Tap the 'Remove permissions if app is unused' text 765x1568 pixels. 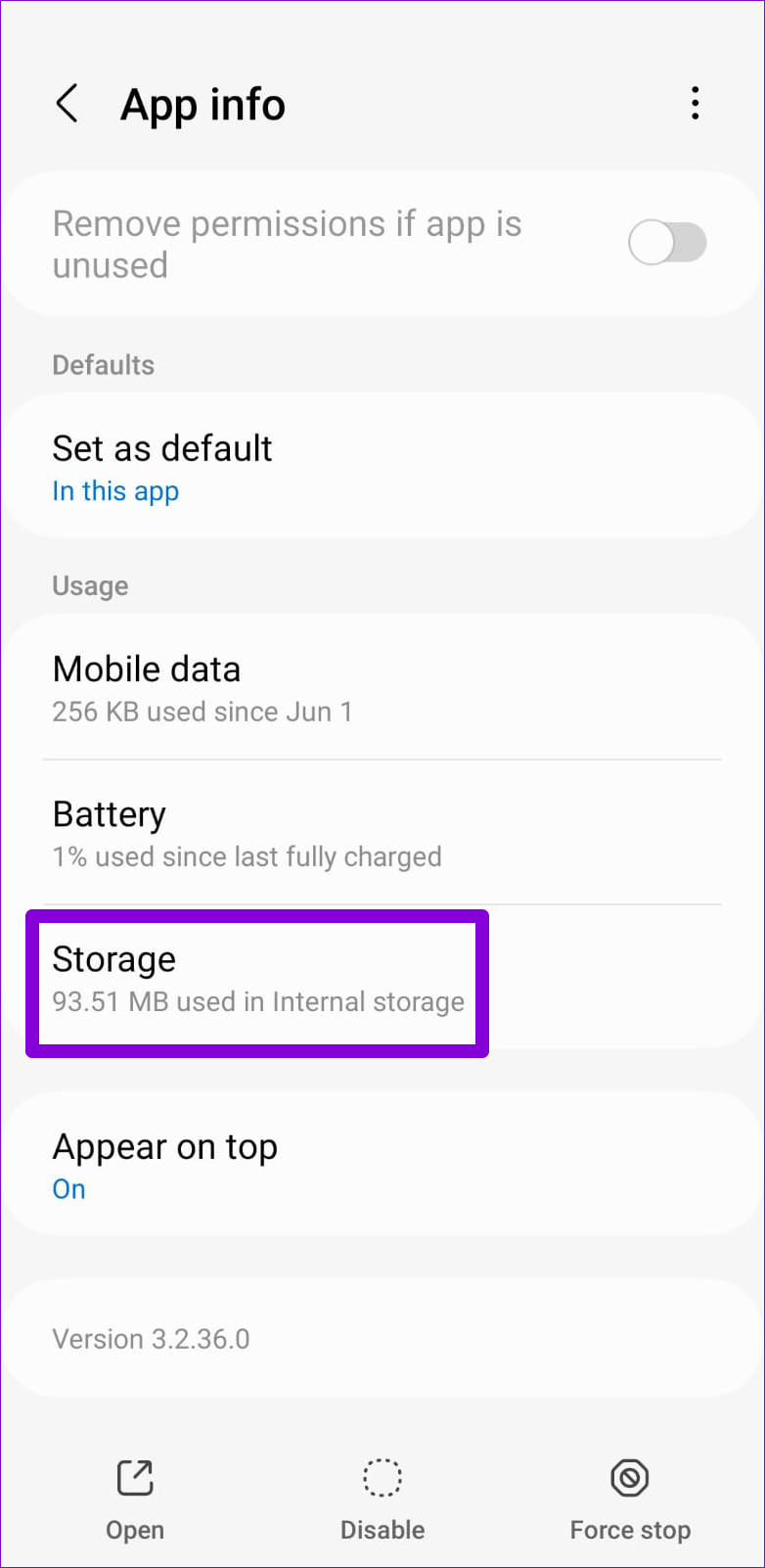287,244
